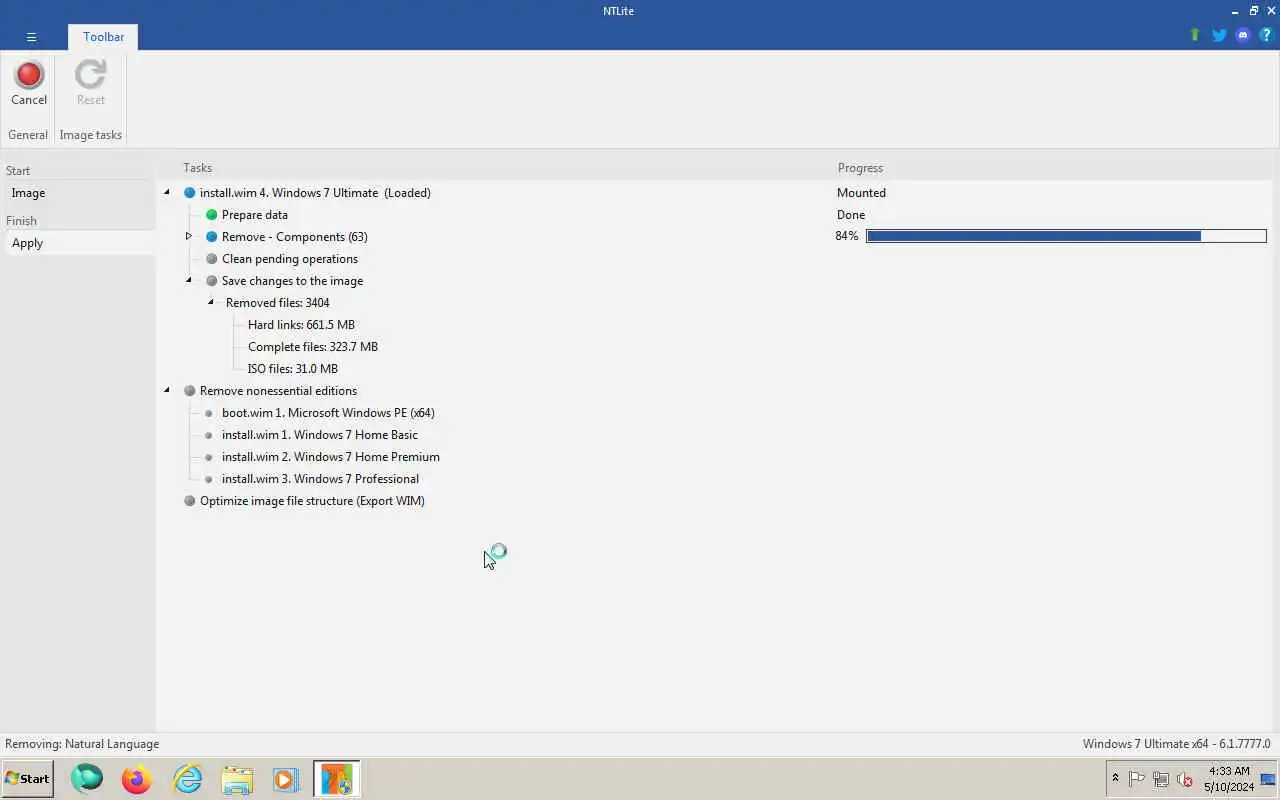Viewport: 1280px width, 800px height.
Task: Click gray dot beside Save changes to image
Action: [212, 281]
